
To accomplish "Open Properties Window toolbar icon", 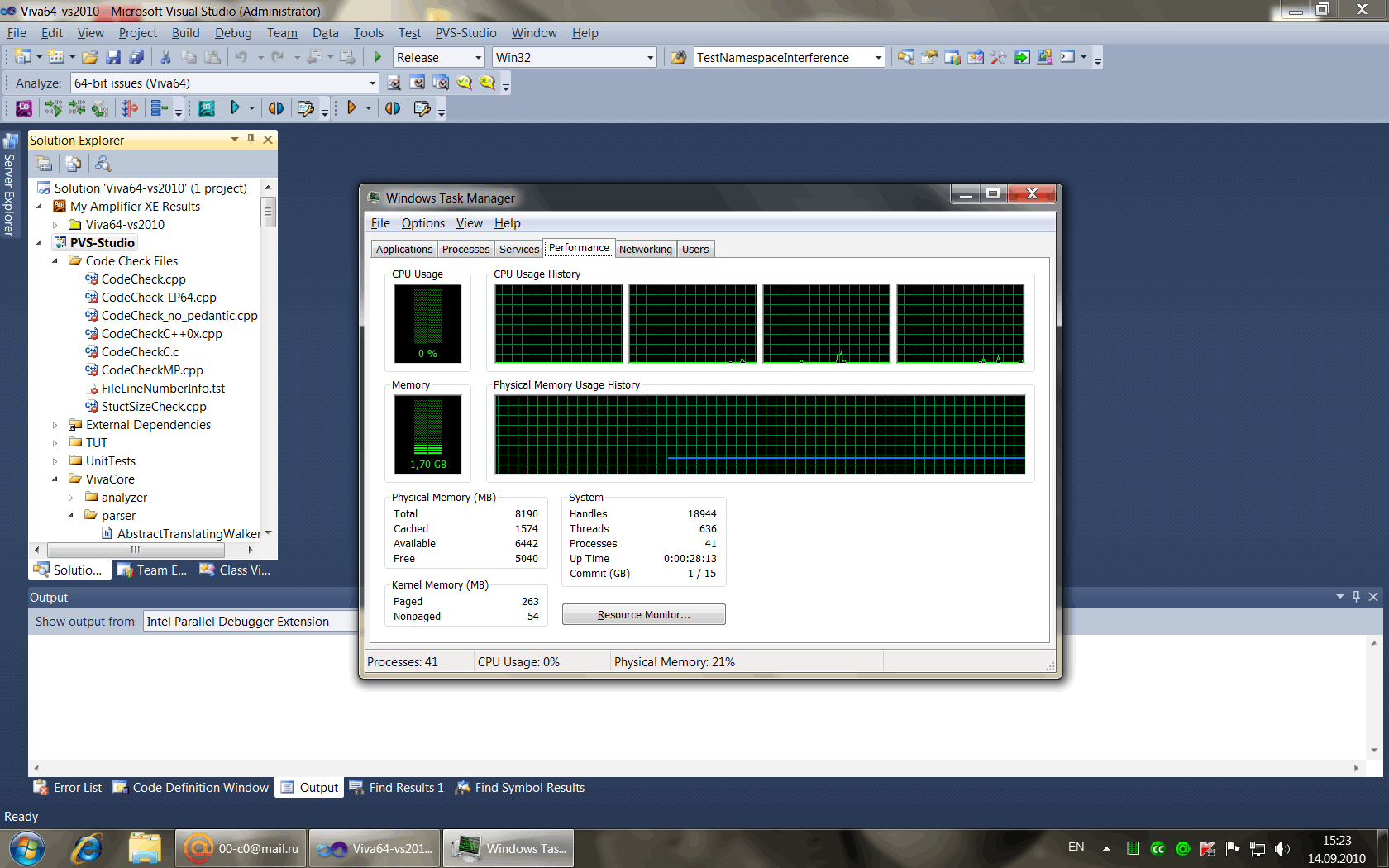I will (929, 58).
